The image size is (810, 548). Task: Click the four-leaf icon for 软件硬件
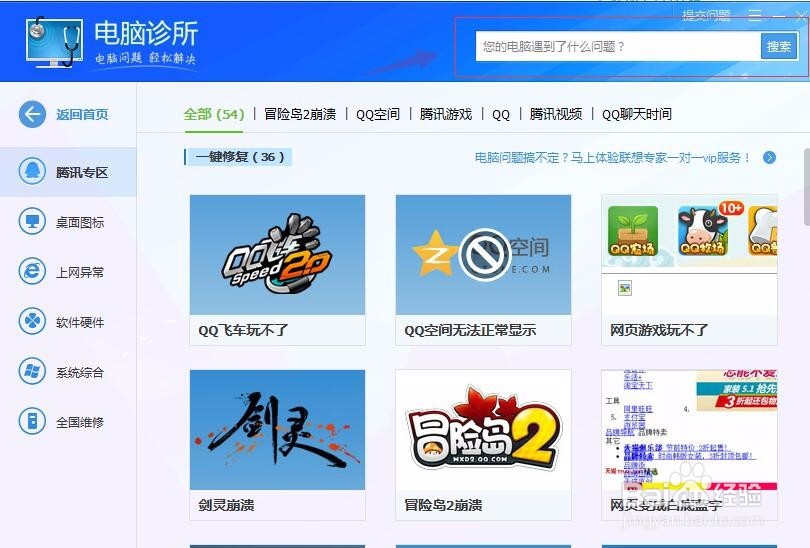pos(32,321)
